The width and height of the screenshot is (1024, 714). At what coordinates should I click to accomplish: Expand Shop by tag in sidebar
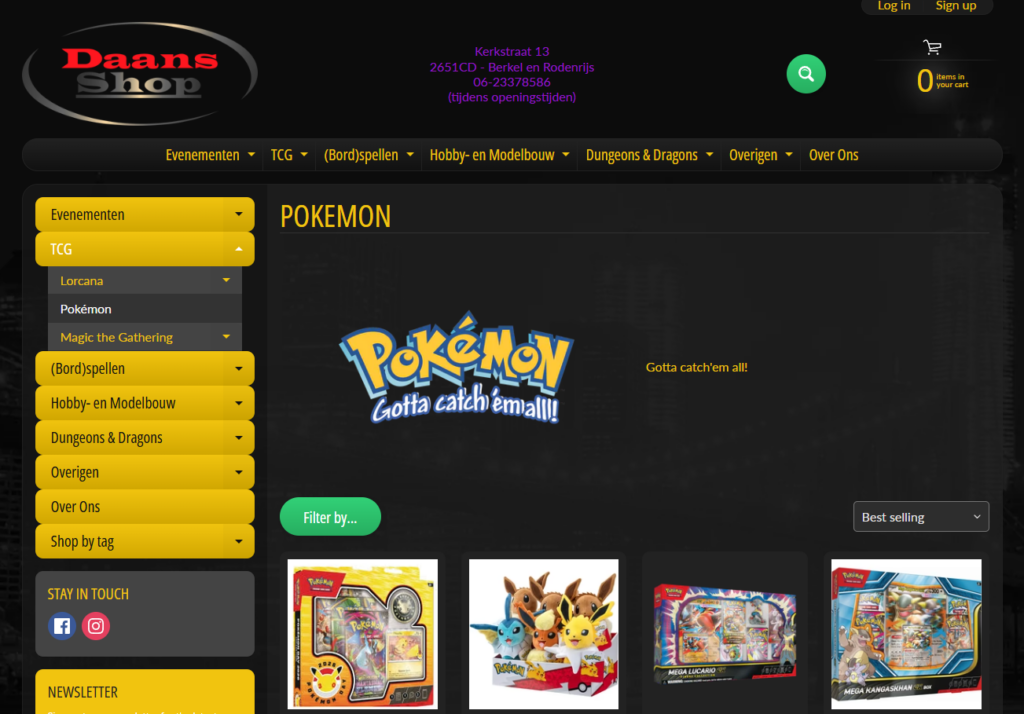239,541
